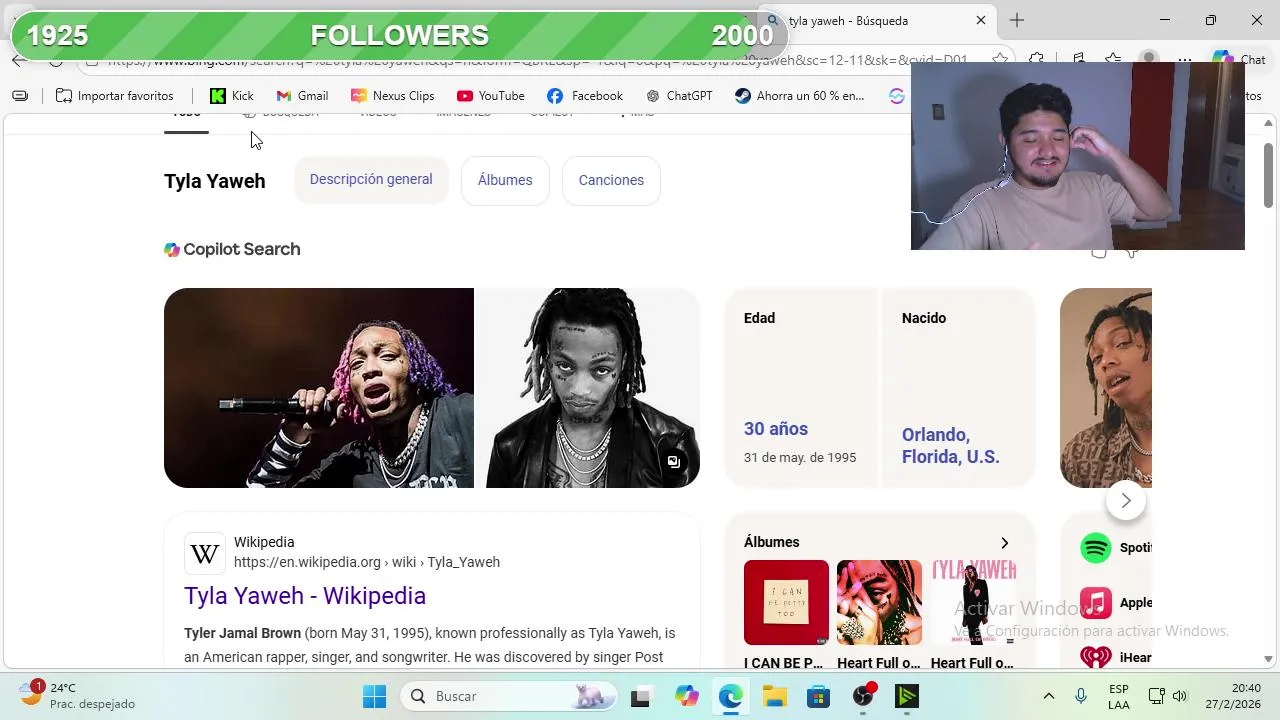Open the Gmail bookmark
Viewport: 1280px width, 720px height.
(x=302, y=96)
